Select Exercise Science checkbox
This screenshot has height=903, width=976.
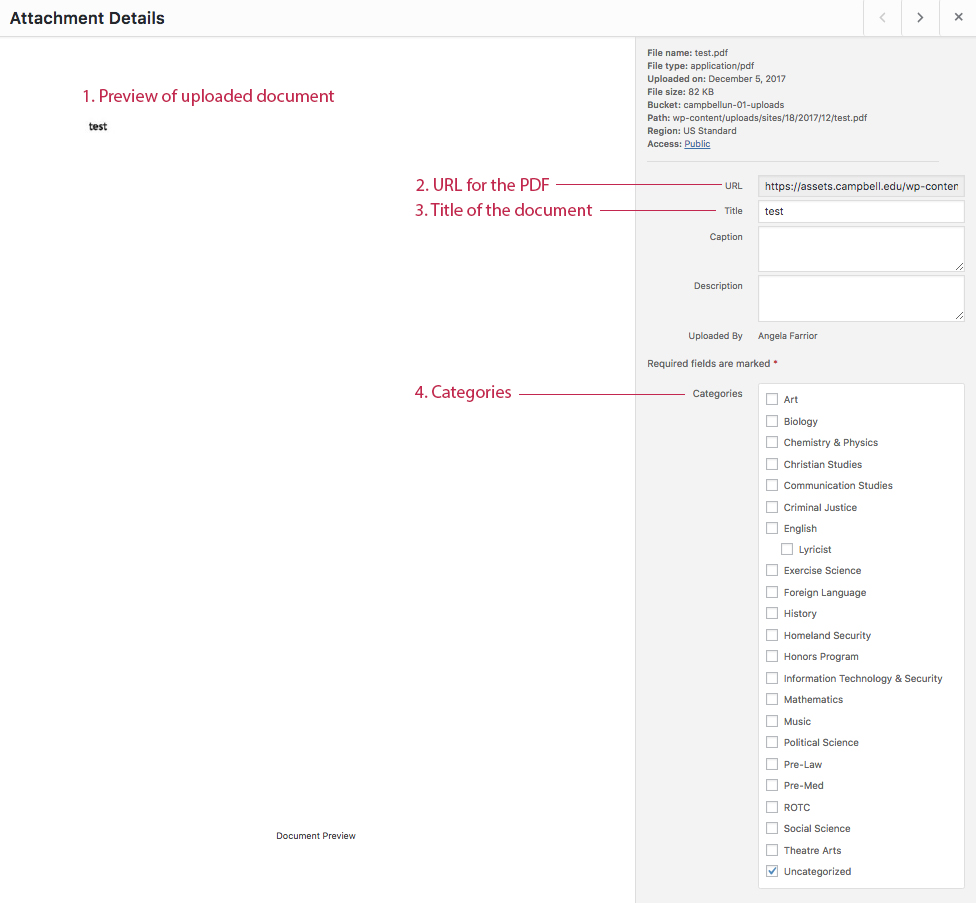click(x=772, y=571)
